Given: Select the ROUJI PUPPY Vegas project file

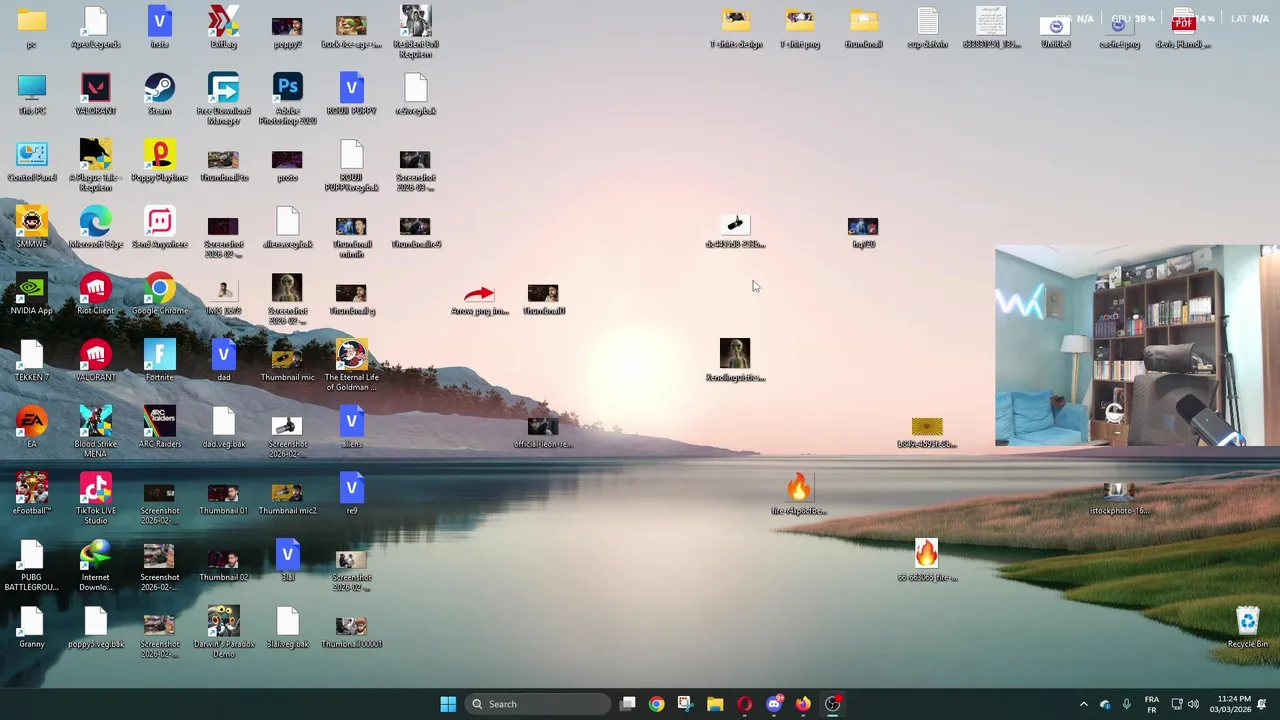Looking at the screenshot, I should pos(351,94).
